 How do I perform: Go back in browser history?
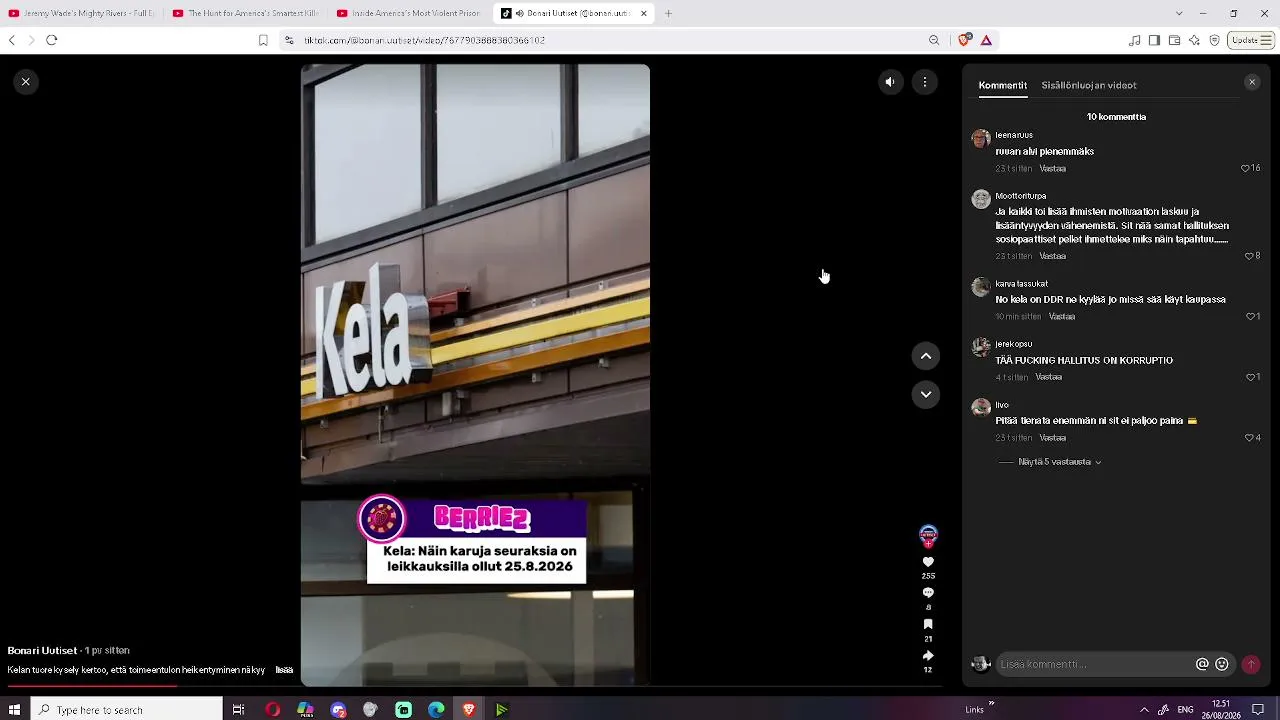coord(12,40)
